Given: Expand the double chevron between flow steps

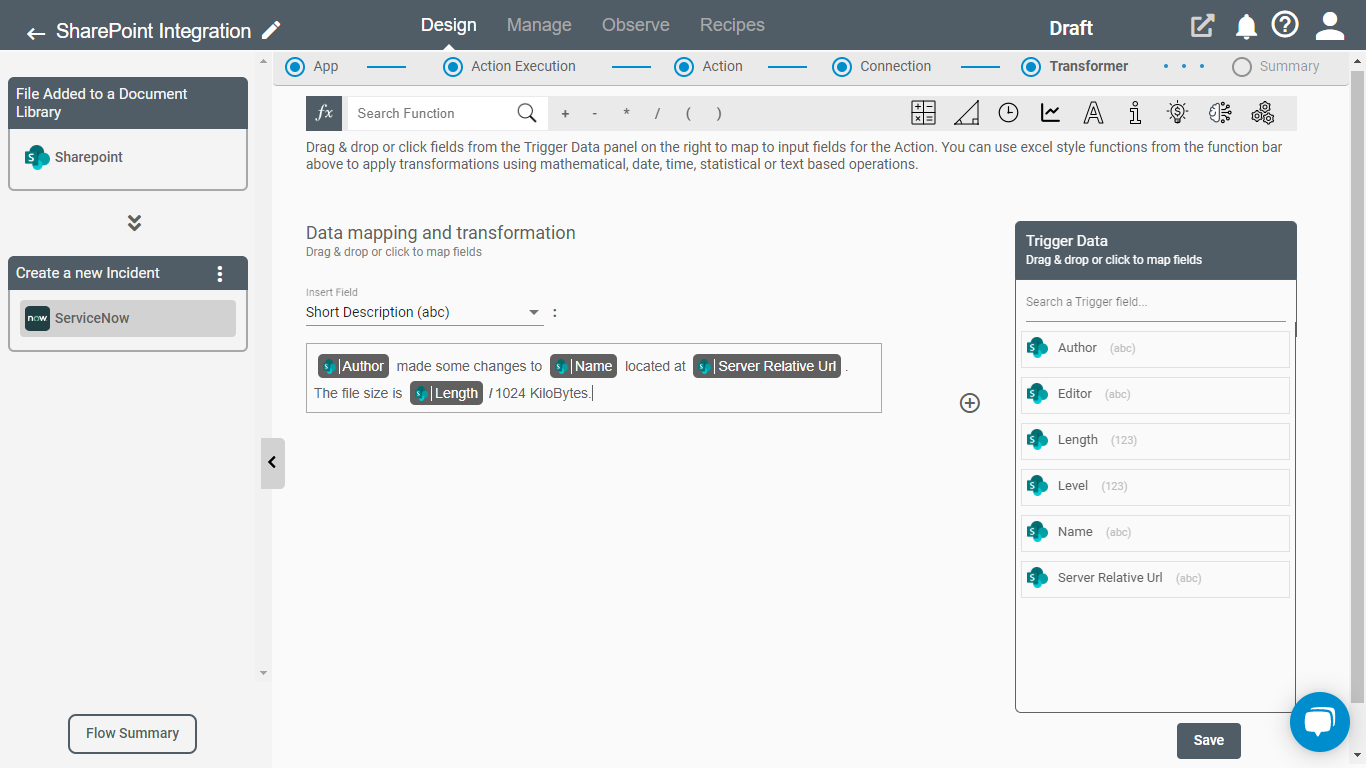Looking at the screenshot, I should coord(134,222).
